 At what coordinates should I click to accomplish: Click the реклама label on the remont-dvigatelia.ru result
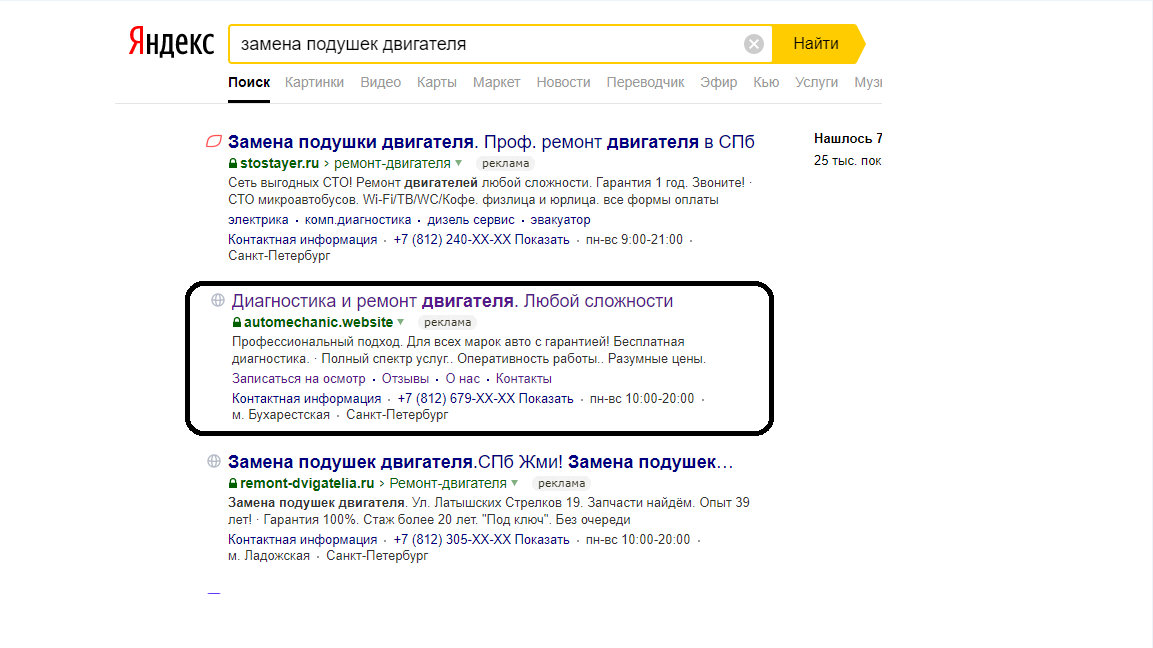561,483
